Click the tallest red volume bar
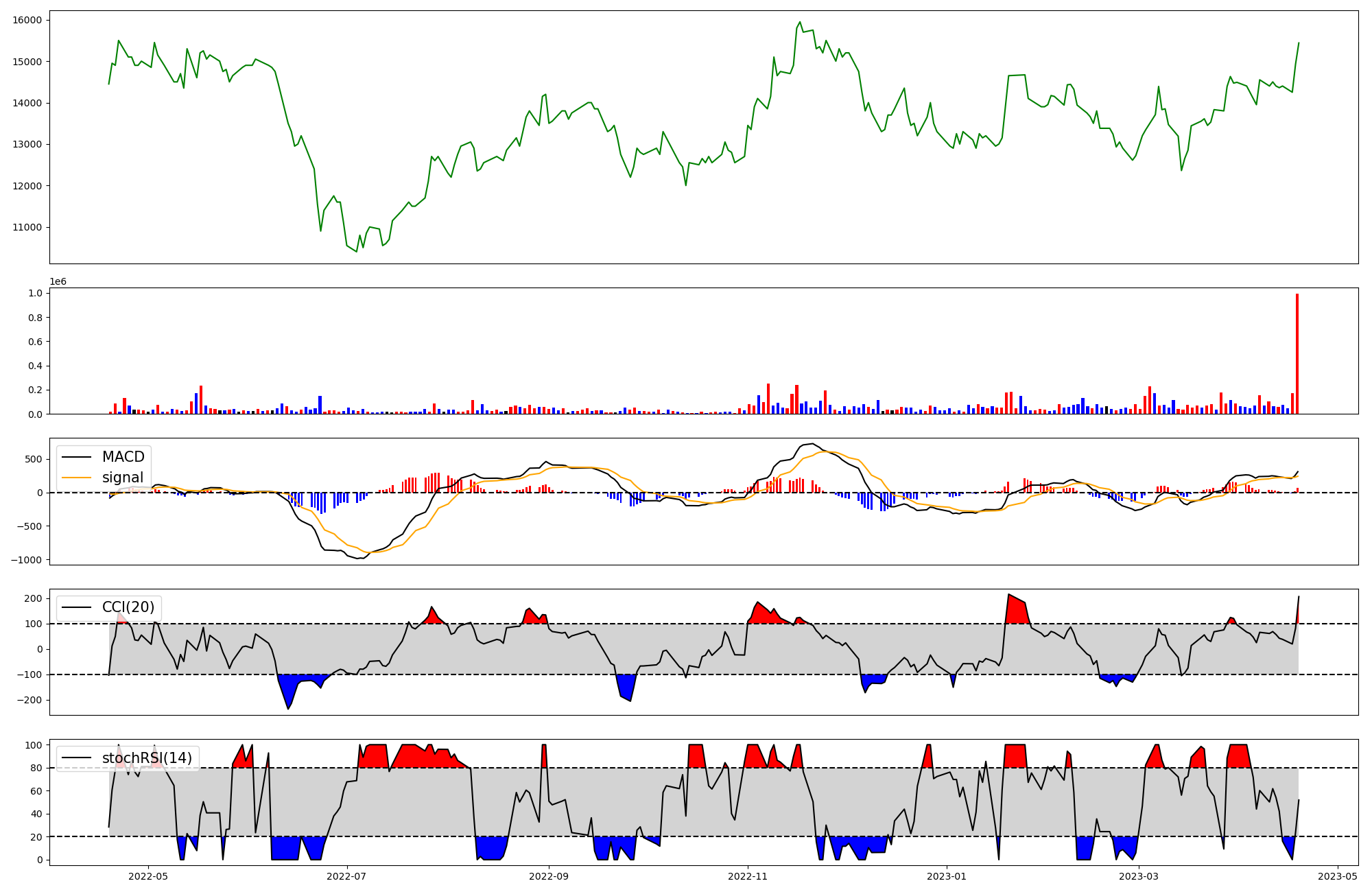The height and width of the screenshot is (892, 1372). [1297, 353]
